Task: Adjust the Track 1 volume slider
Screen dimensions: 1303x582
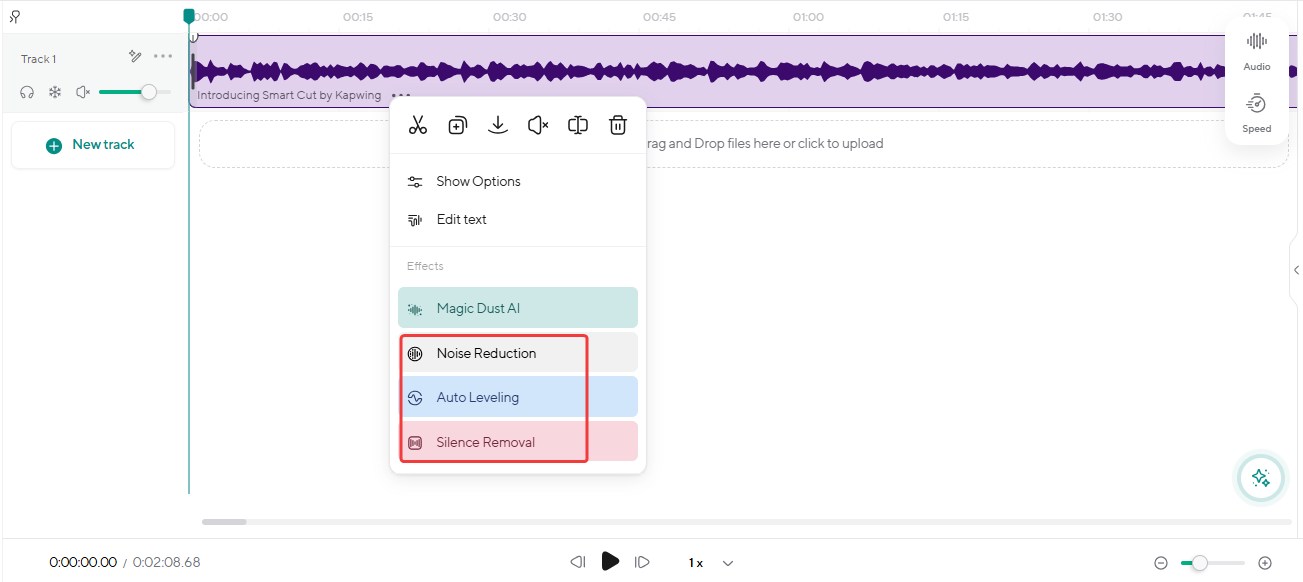Action: pyautogui.click(x=148, y=92)
